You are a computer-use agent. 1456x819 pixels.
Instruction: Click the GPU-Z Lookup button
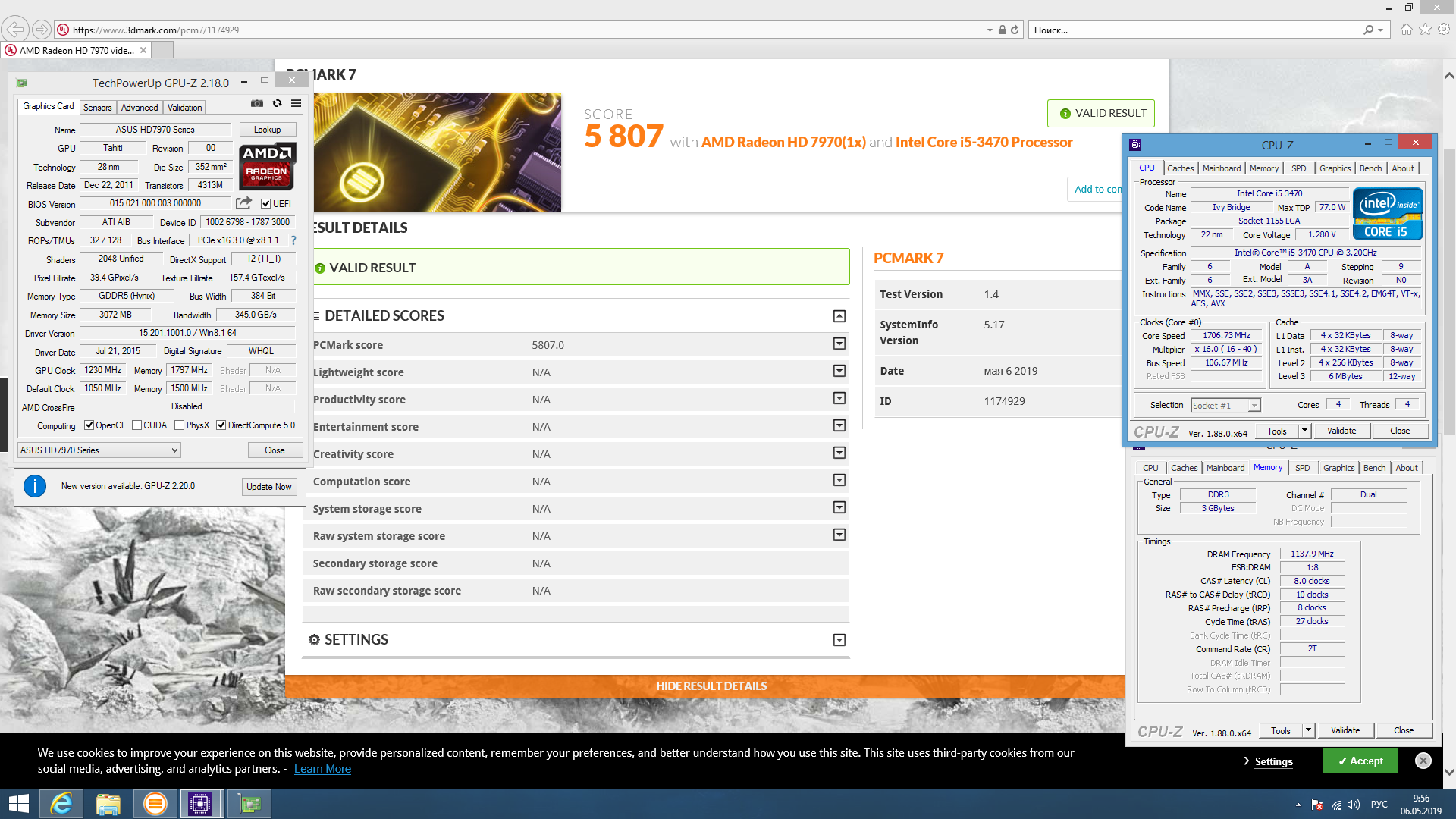point(267,130)
